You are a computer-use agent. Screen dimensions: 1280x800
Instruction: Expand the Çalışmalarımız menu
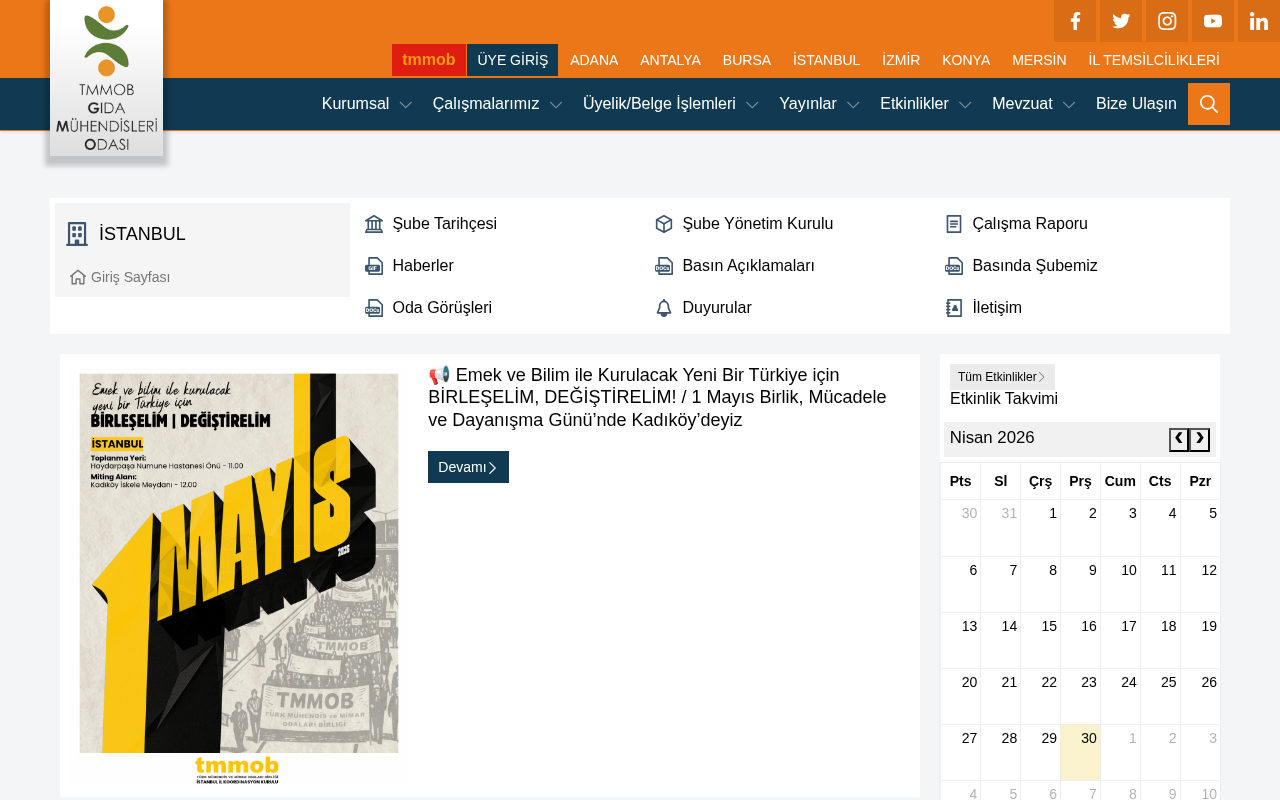point(498,104)
